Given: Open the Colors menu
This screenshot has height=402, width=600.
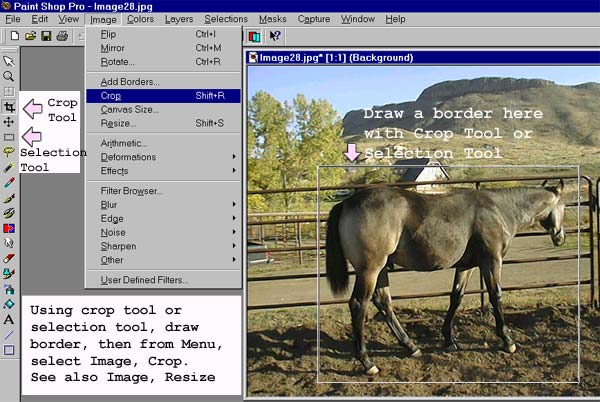Looking at the screenshot, I should [x=140, y=19].
